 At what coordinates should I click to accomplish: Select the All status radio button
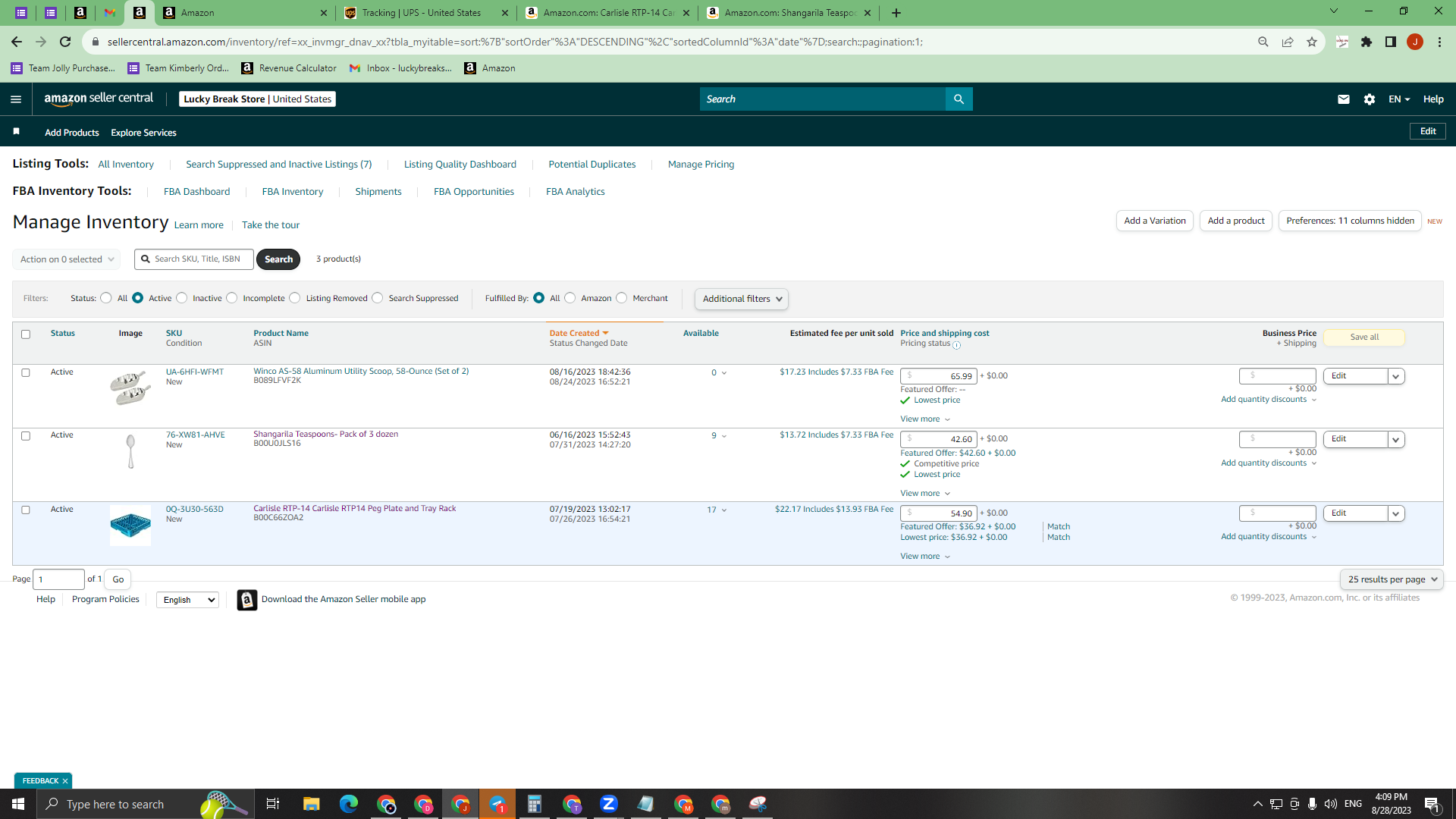[106, 298]
